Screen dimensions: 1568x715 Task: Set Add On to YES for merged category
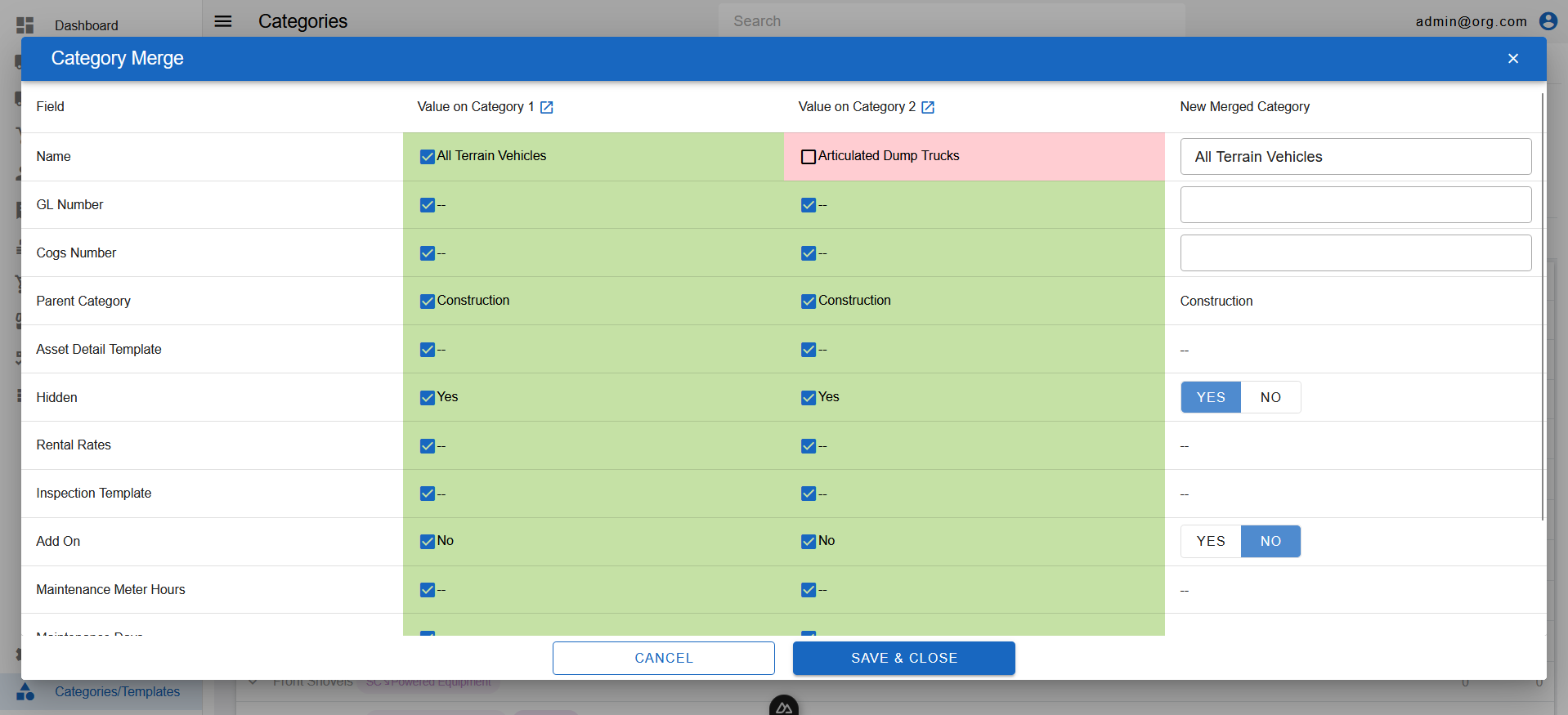pyautogui.click(x=1210, y=542)
